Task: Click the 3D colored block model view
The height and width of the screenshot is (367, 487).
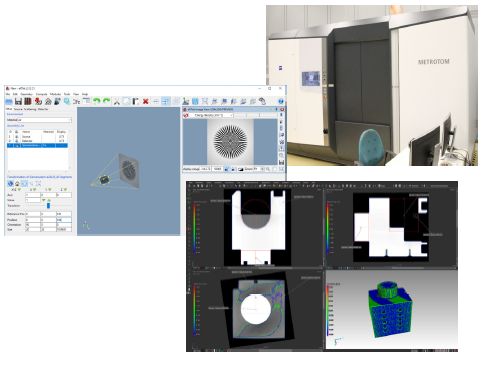Action: point(391,309)
